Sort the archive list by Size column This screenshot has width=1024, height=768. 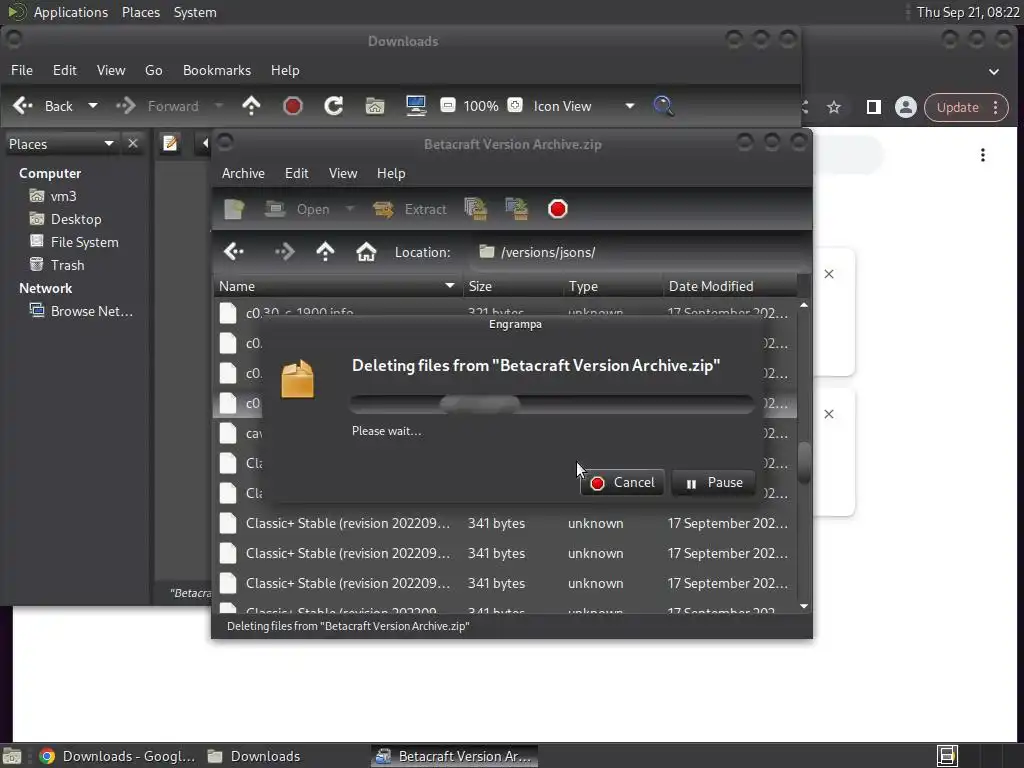pyautogui.click(x=513, y=286)
